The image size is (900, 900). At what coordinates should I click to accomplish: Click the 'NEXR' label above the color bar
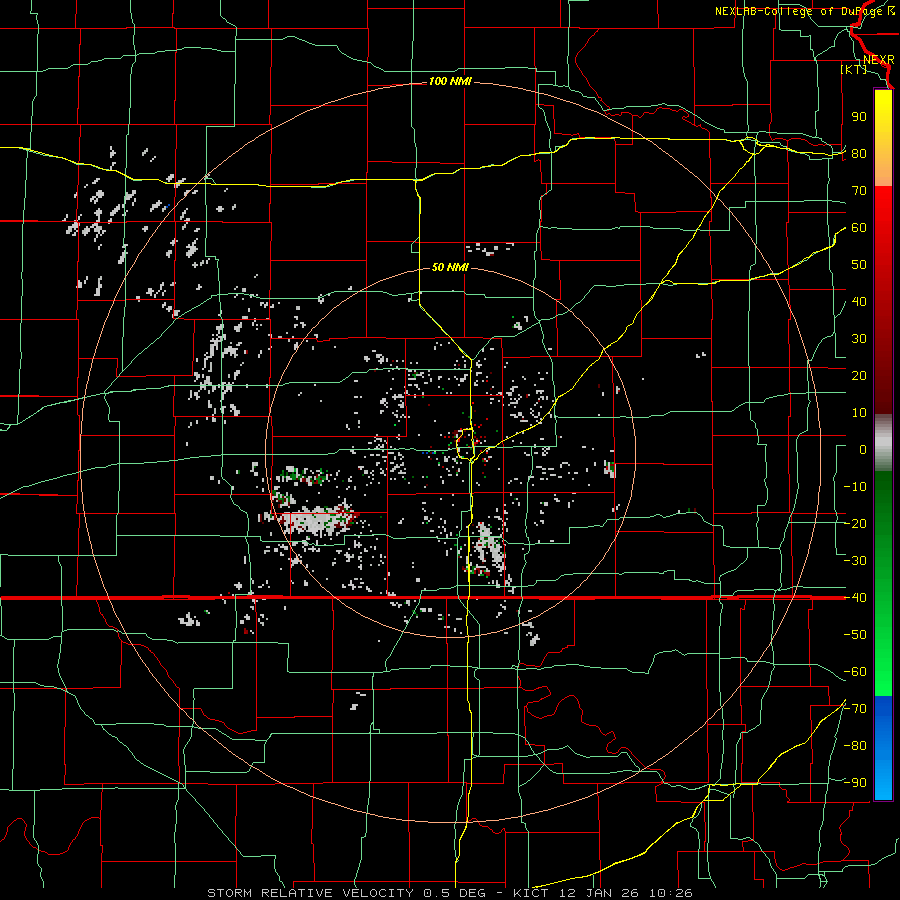click(x=879, y=60)
